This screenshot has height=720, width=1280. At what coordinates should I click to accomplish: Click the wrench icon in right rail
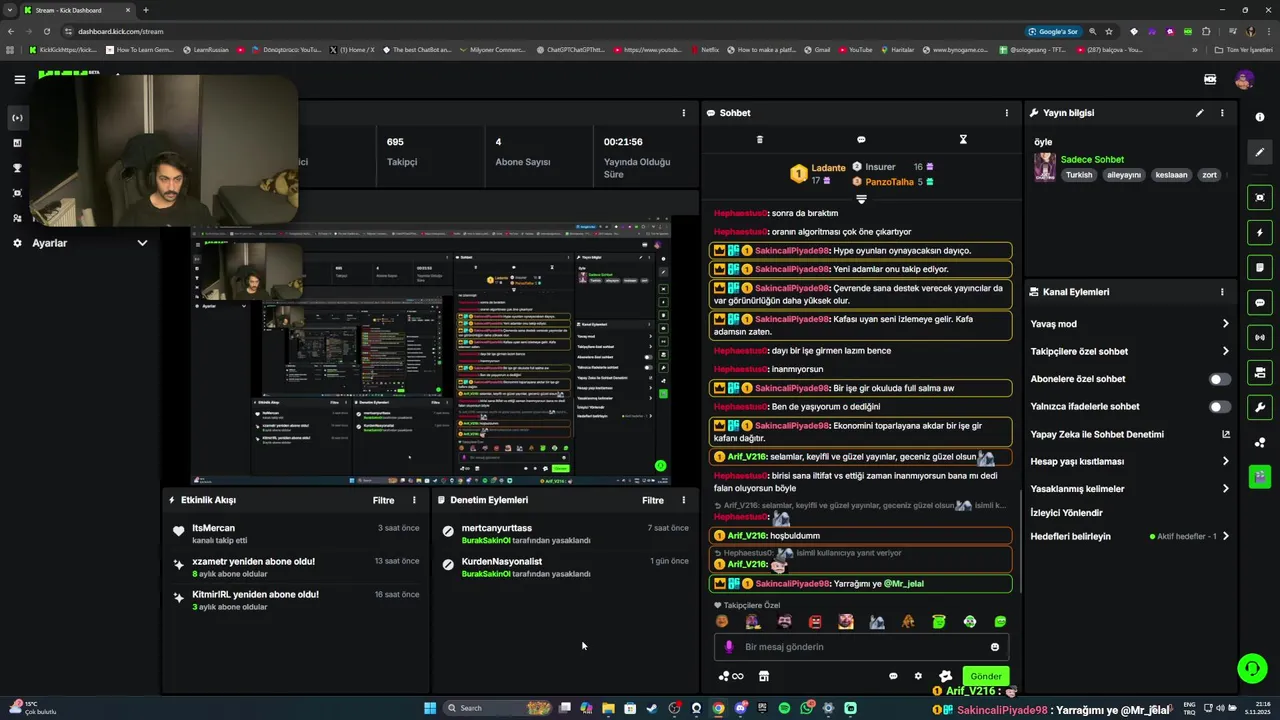[1260, 407]
